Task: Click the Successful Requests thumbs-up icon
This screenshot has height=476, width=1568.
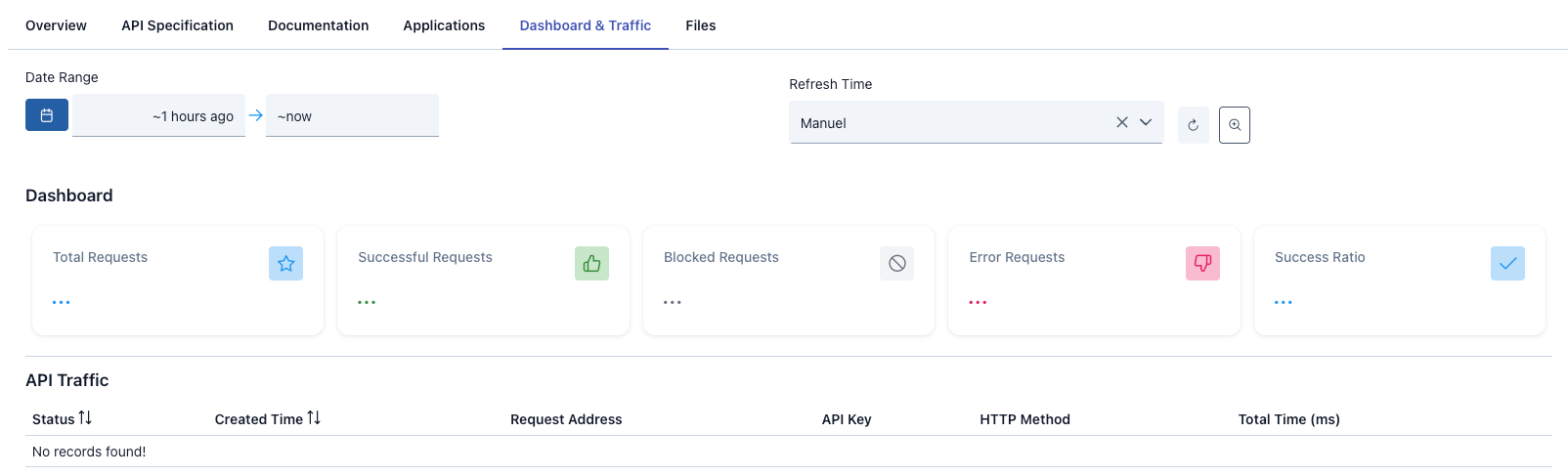Action: coord(591,263)
